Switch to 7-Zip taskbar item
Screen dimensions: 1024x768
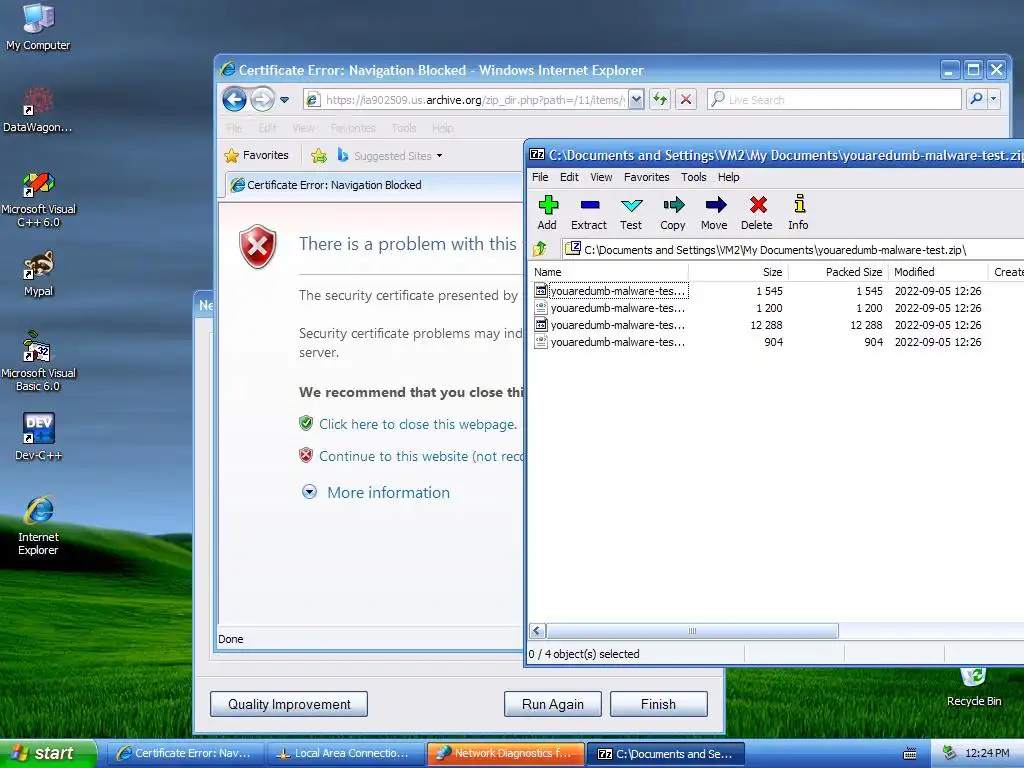(665, 753)
